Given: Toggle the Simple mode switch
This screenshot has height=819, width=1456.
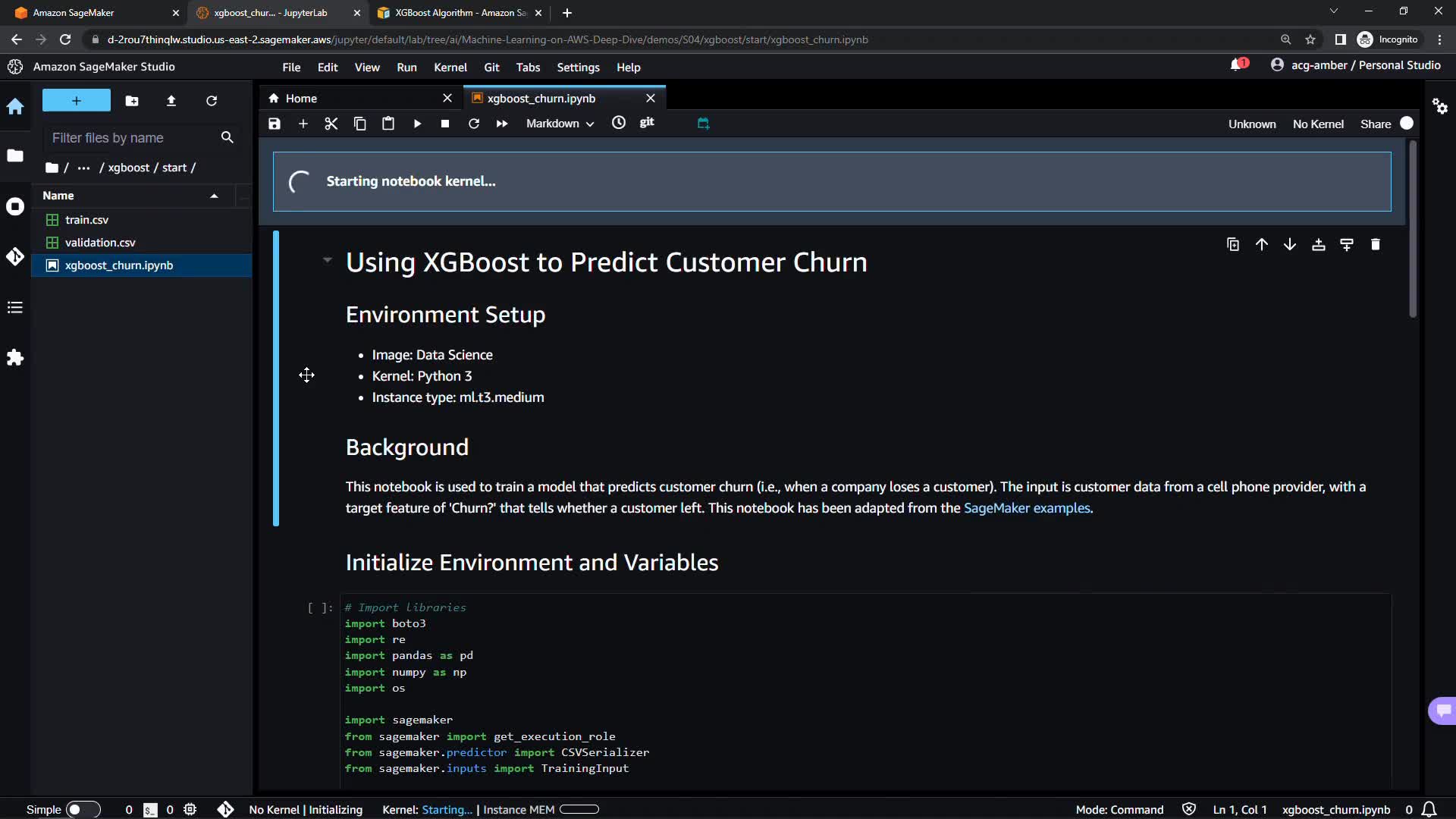Looking at the screenshot, I should pos(82,809).
